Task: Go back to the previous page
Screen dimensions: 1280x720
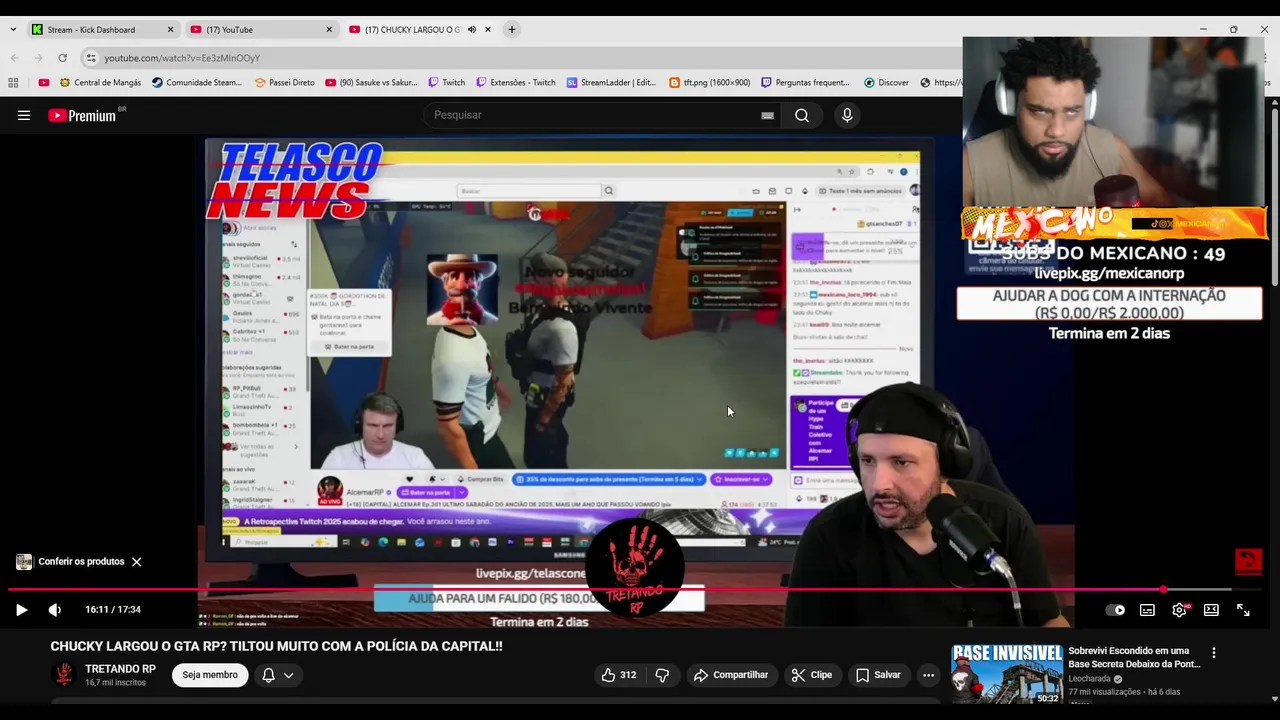Action: click(x=14, y=58)
